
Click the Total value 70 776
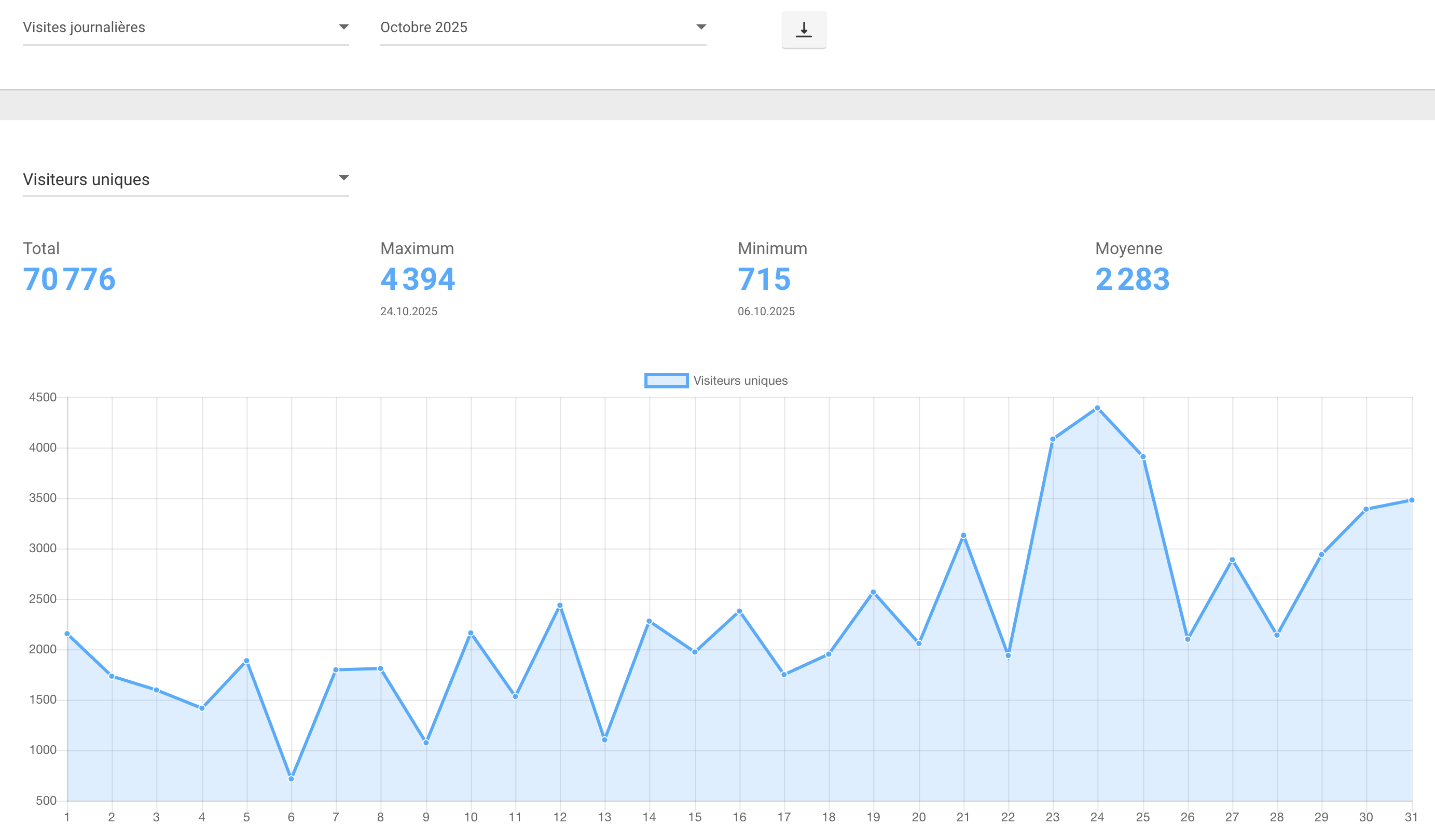pos(70,279)
